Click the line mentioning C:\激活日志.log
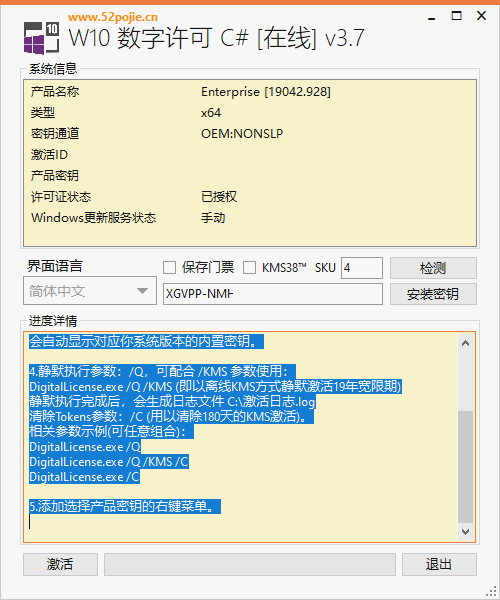 [x=173, y=402]
